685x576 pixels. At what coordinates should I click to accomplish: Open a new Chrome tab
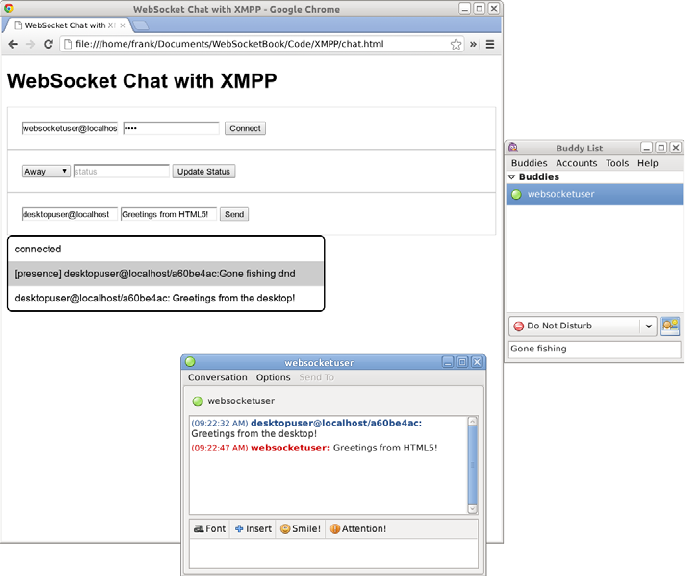click(141, 25)
